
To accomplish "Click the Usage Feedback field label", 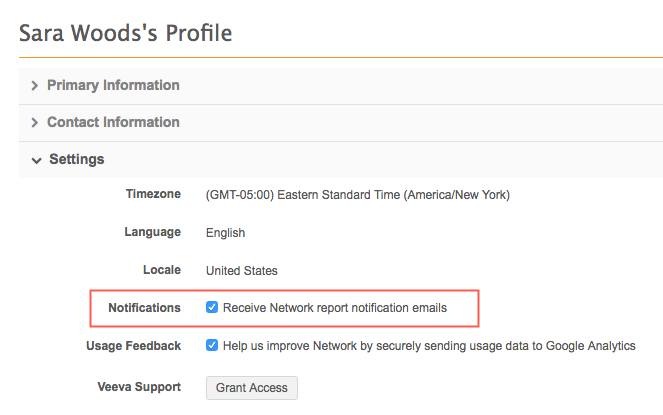I will 133,346.
